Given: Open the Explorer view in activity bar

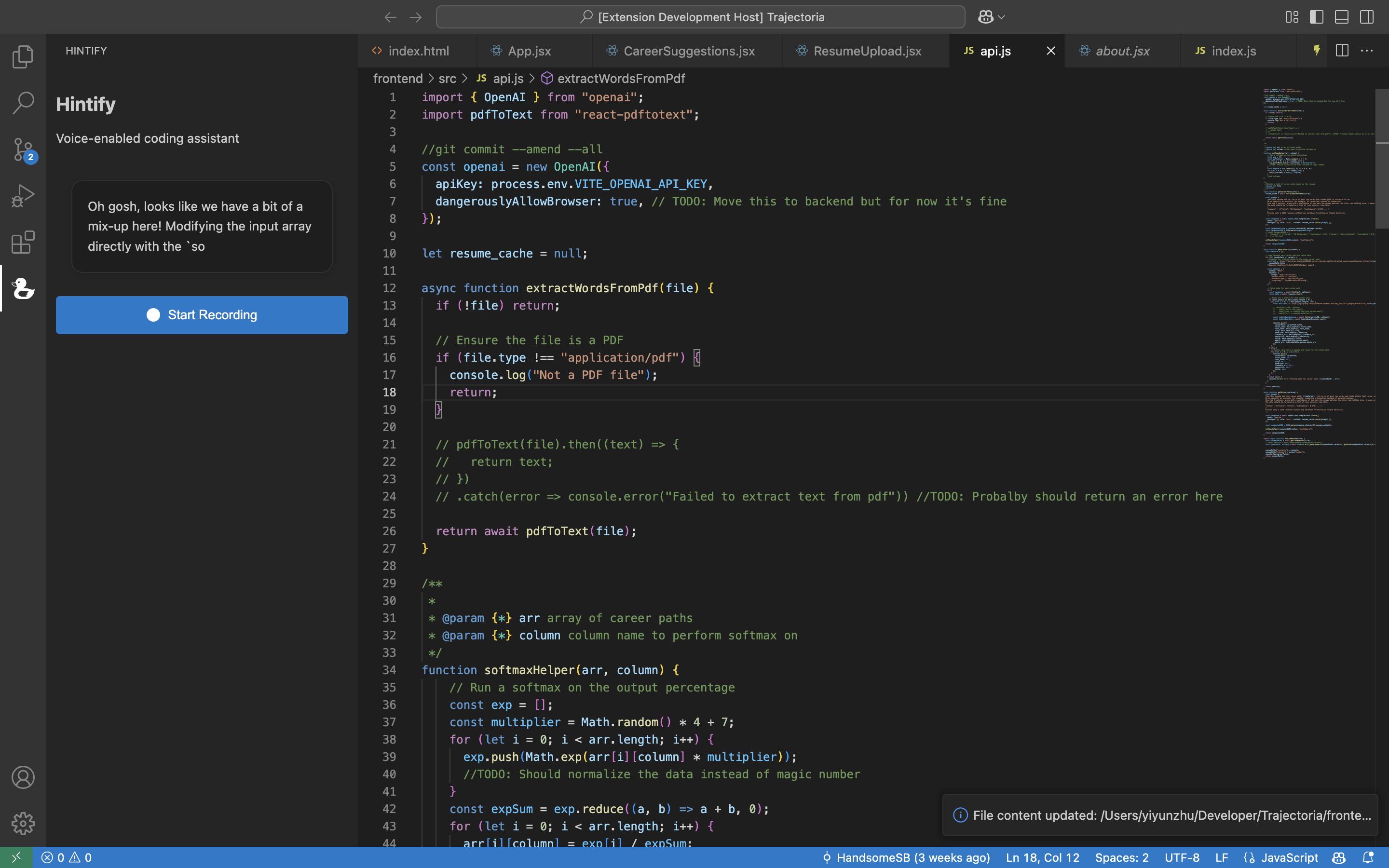Looking at the screenshot, I should pyautogui.click(x=23, y=57).
